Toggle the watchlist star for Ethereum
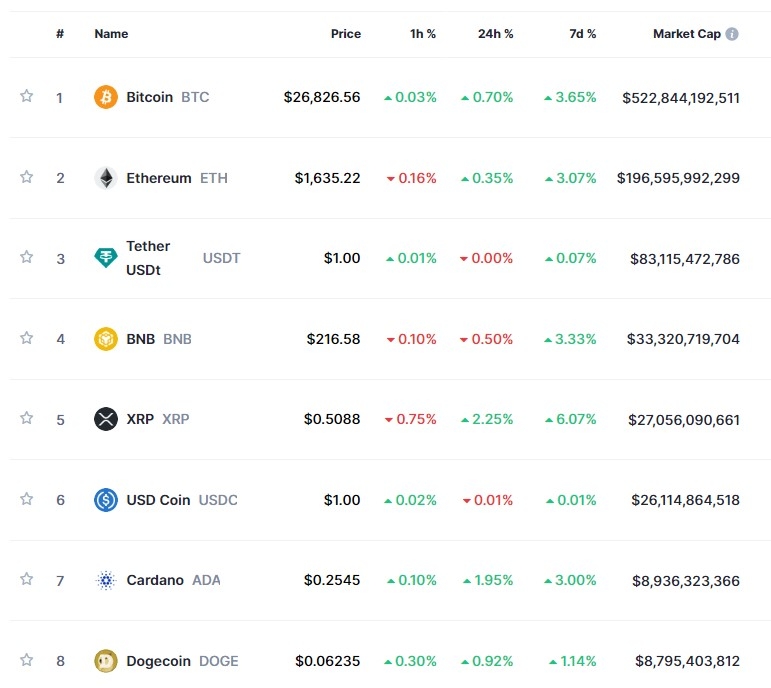 (27, 177)
